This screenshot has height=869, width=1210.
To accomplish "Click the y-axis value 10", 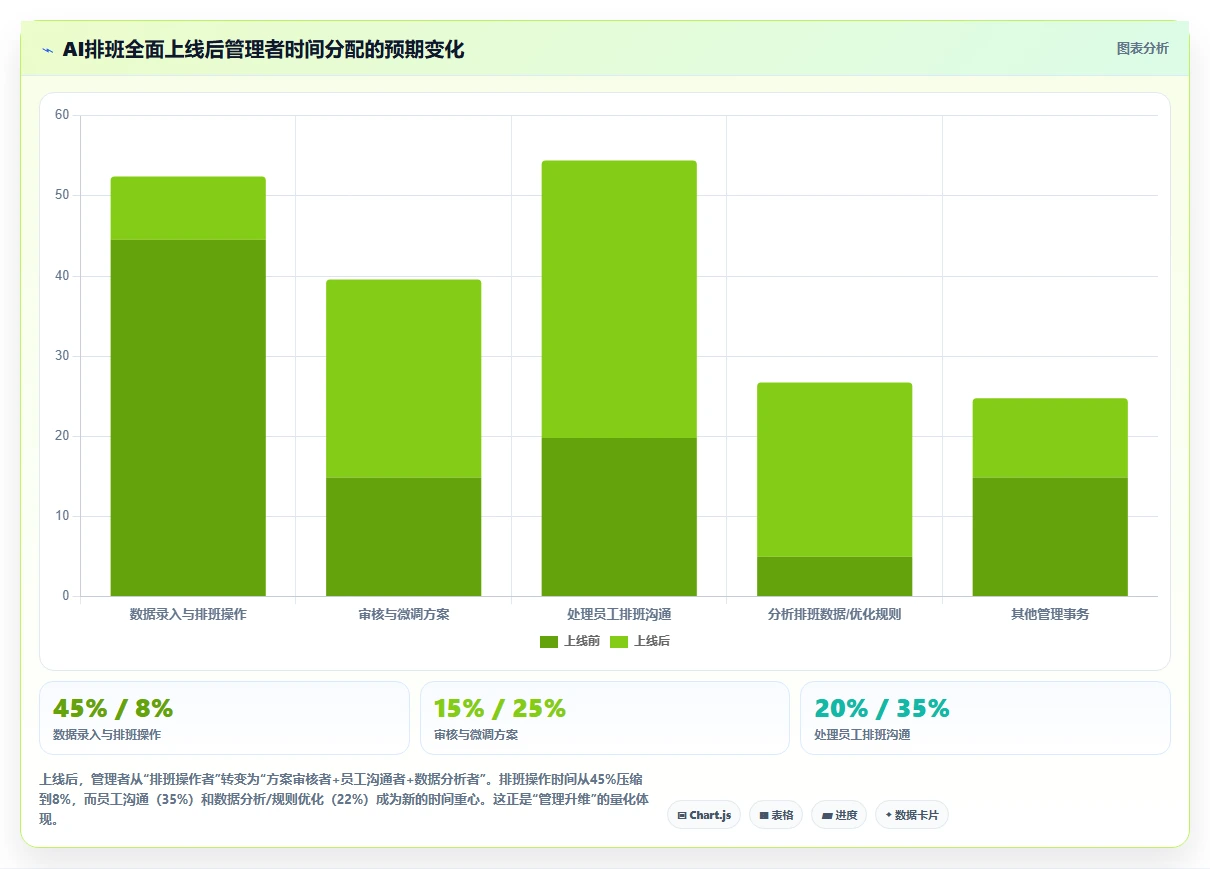I will [62, 516].
